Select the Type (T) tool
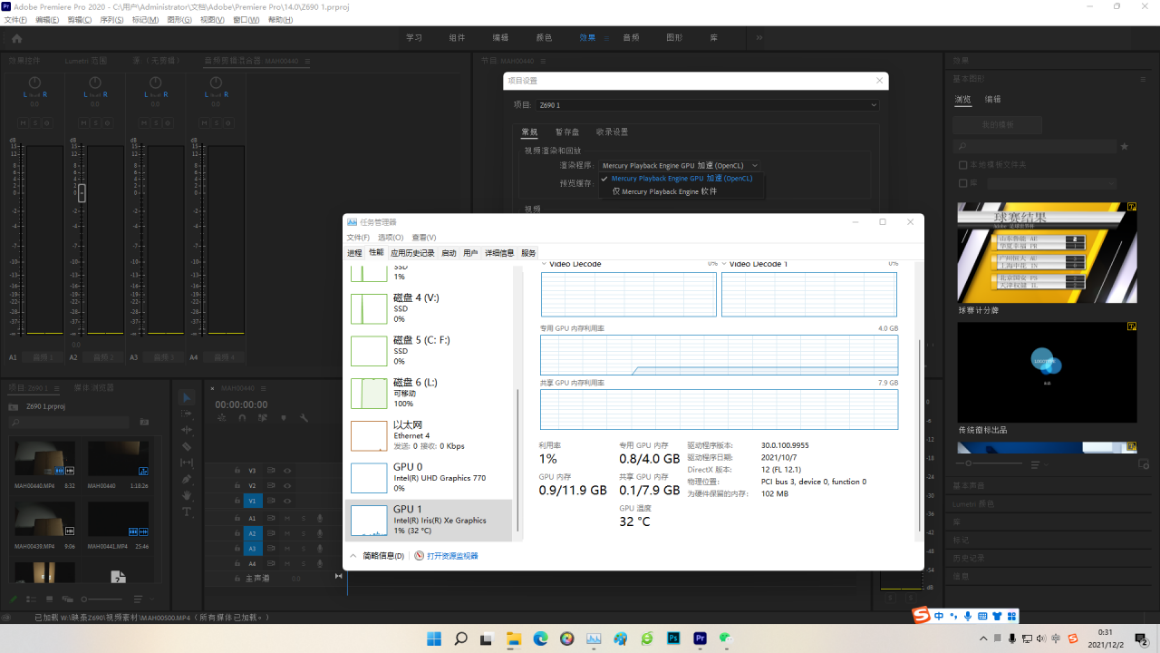 tap(186, 512)
